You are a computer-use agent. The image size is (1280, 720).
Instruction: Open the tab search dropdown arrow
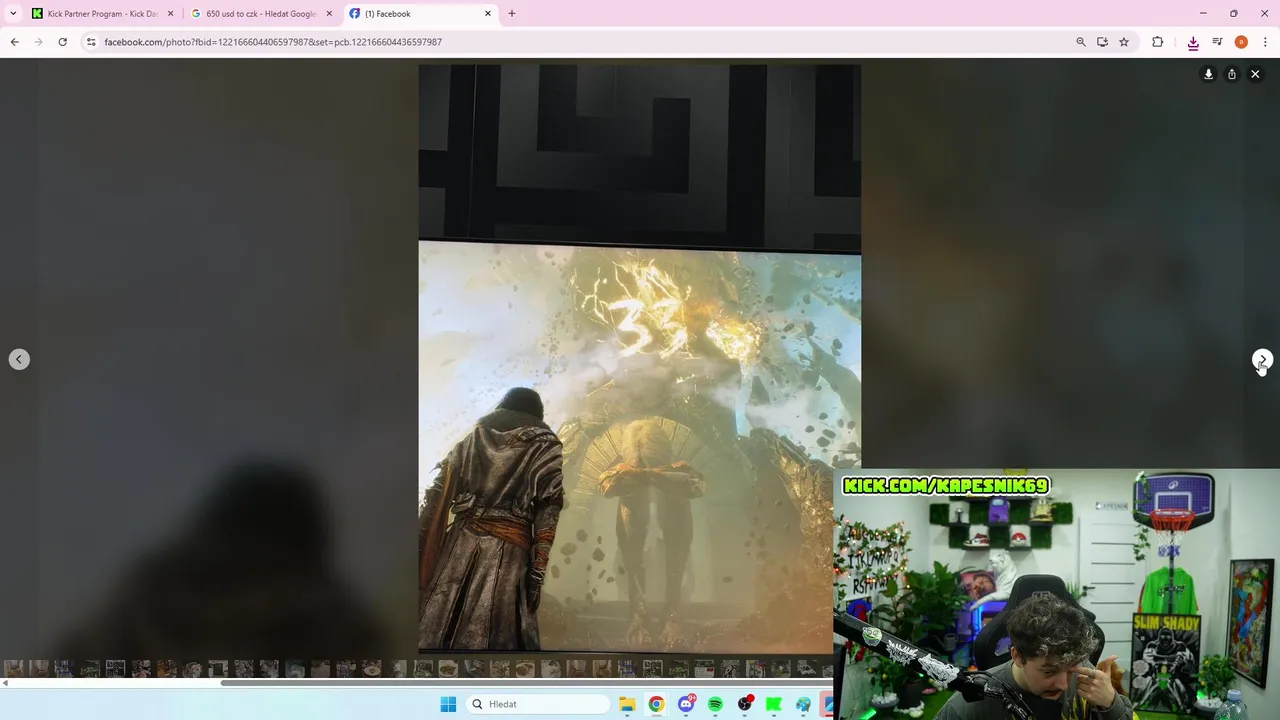tap(13, 14)
